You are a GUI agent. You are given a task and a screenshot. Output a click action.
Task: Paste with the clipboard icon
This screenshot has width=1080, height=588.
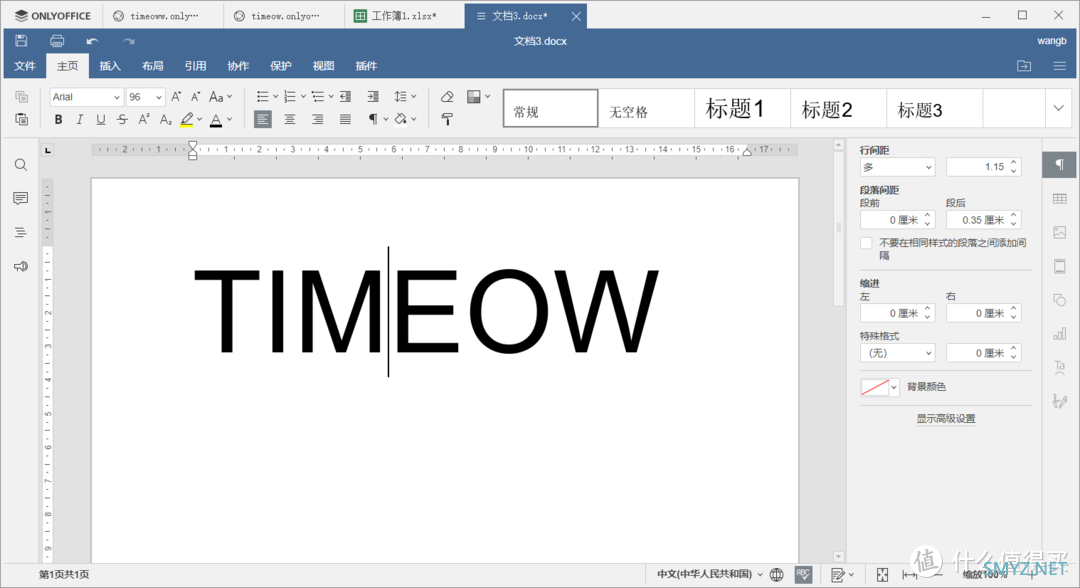click(21, 119)
